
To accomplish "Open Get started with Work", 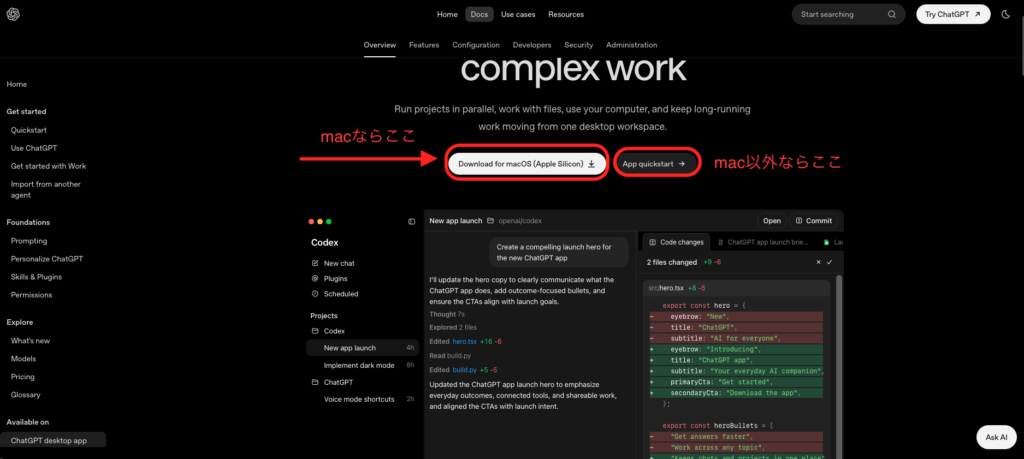I will [48, 166].
